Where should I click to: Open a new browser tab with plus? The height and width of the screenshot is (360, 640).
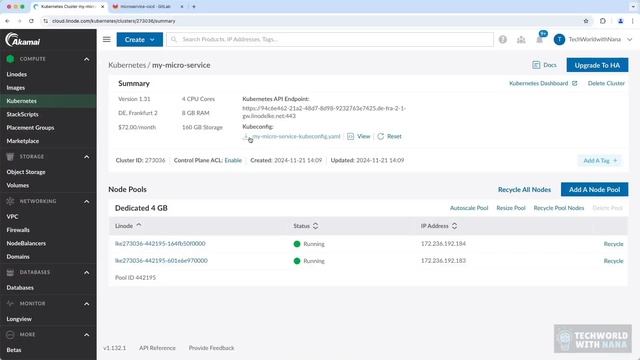[194, 7]
